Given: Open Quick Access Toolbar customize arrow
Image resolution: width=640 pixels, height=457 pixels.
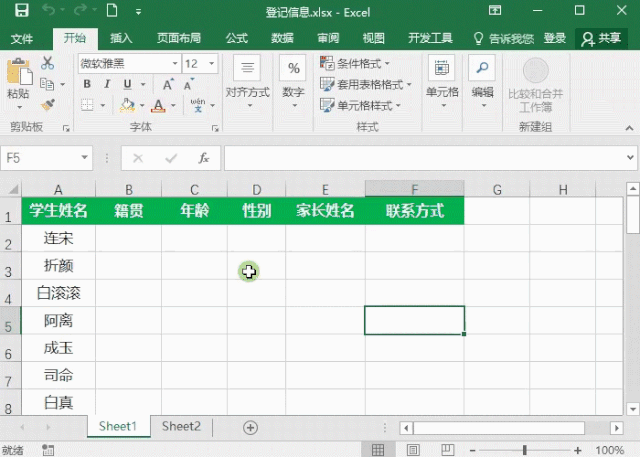Looking at the screenshot, I should coord(138,12).
